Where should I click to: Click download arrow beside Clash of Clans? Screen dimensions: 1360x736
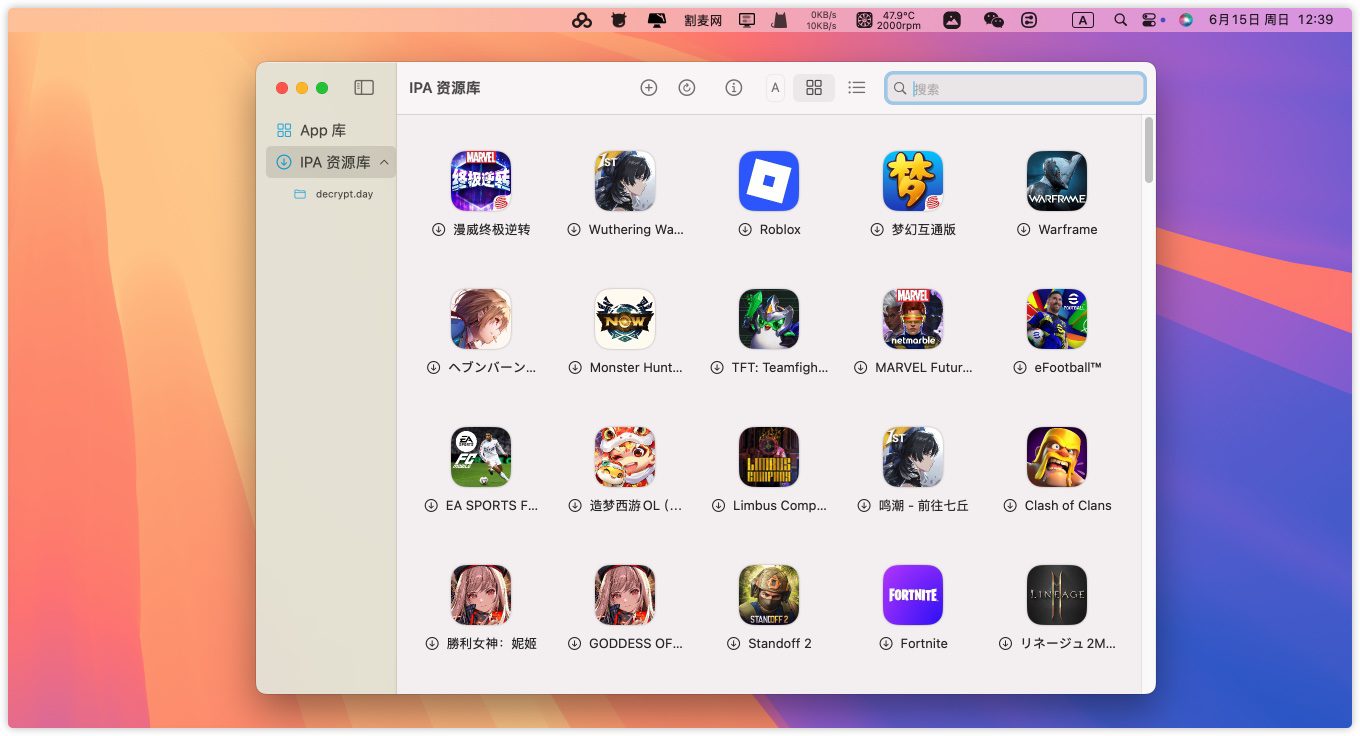(x=1010, y=505)
